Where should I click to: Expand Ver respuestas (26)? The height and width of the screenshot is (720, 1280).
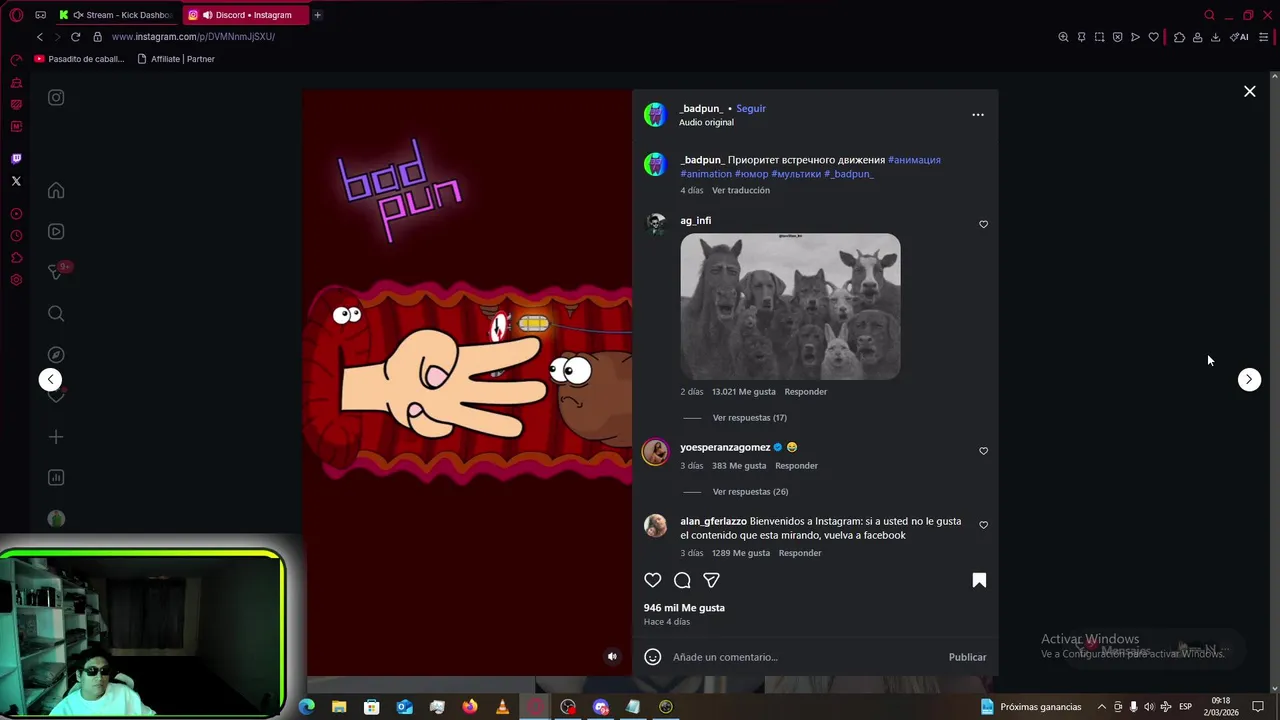tap(750, 492)
